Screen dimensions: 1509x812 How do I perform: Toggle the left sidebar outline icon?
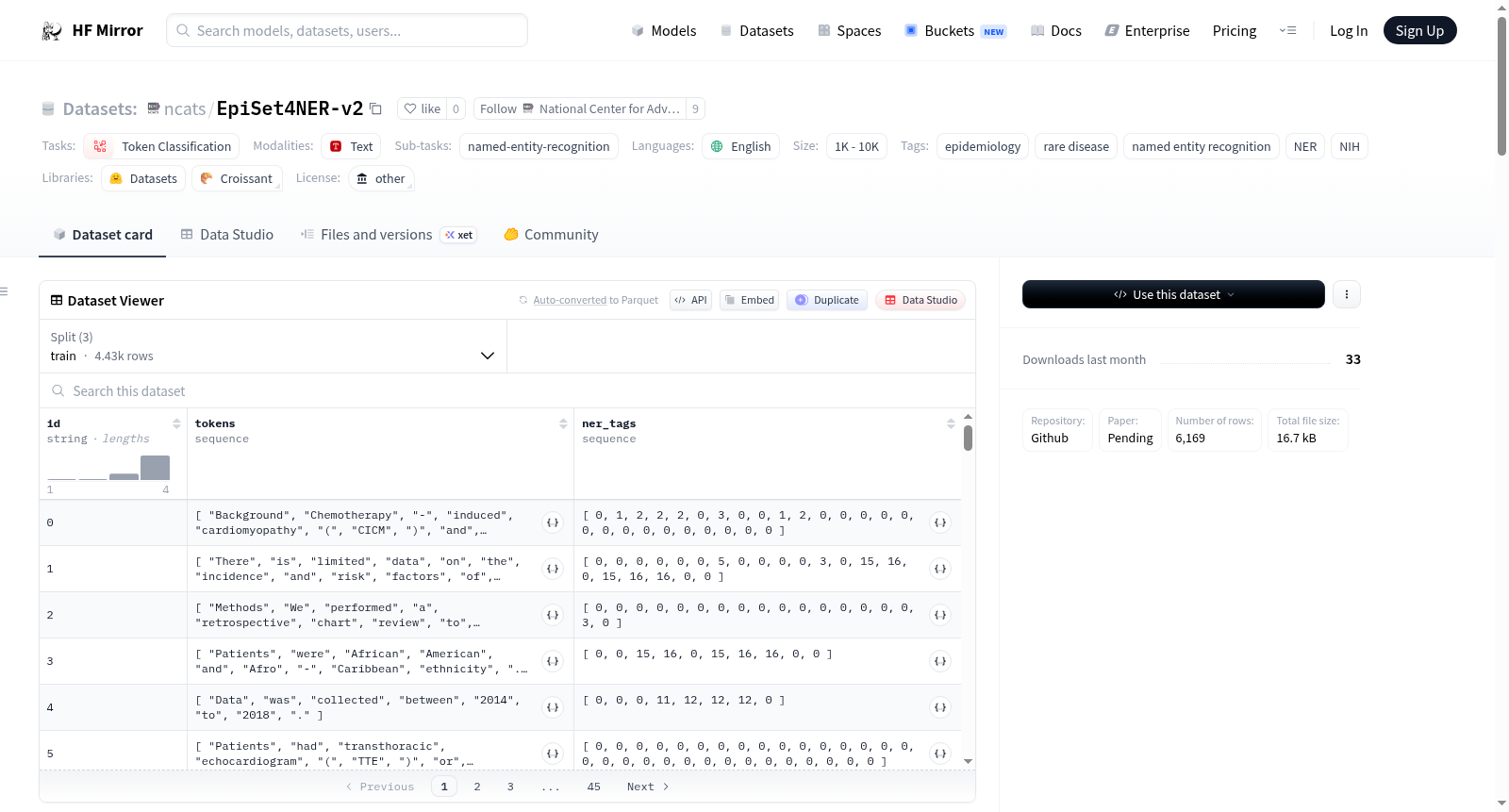point(4,291)
